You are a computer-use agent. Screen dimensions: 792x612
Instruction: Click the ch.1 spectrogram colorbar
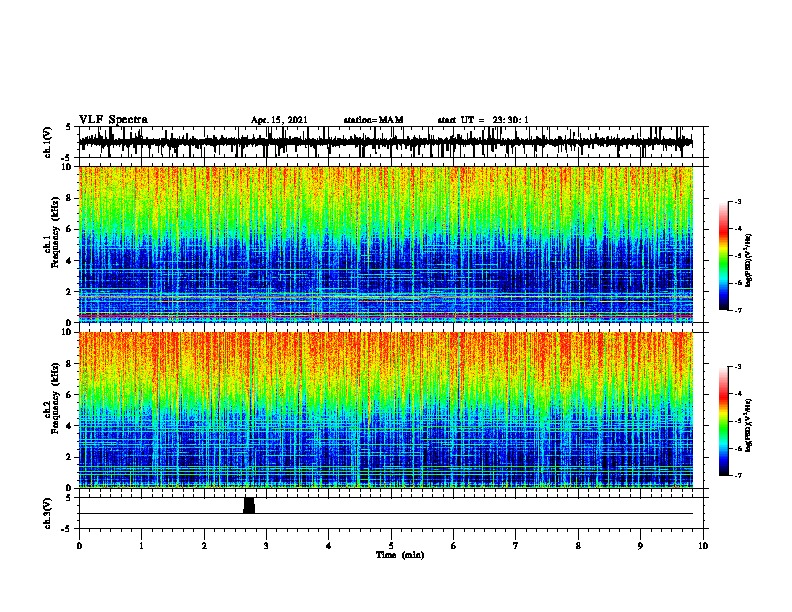click(x=723, y=256)
